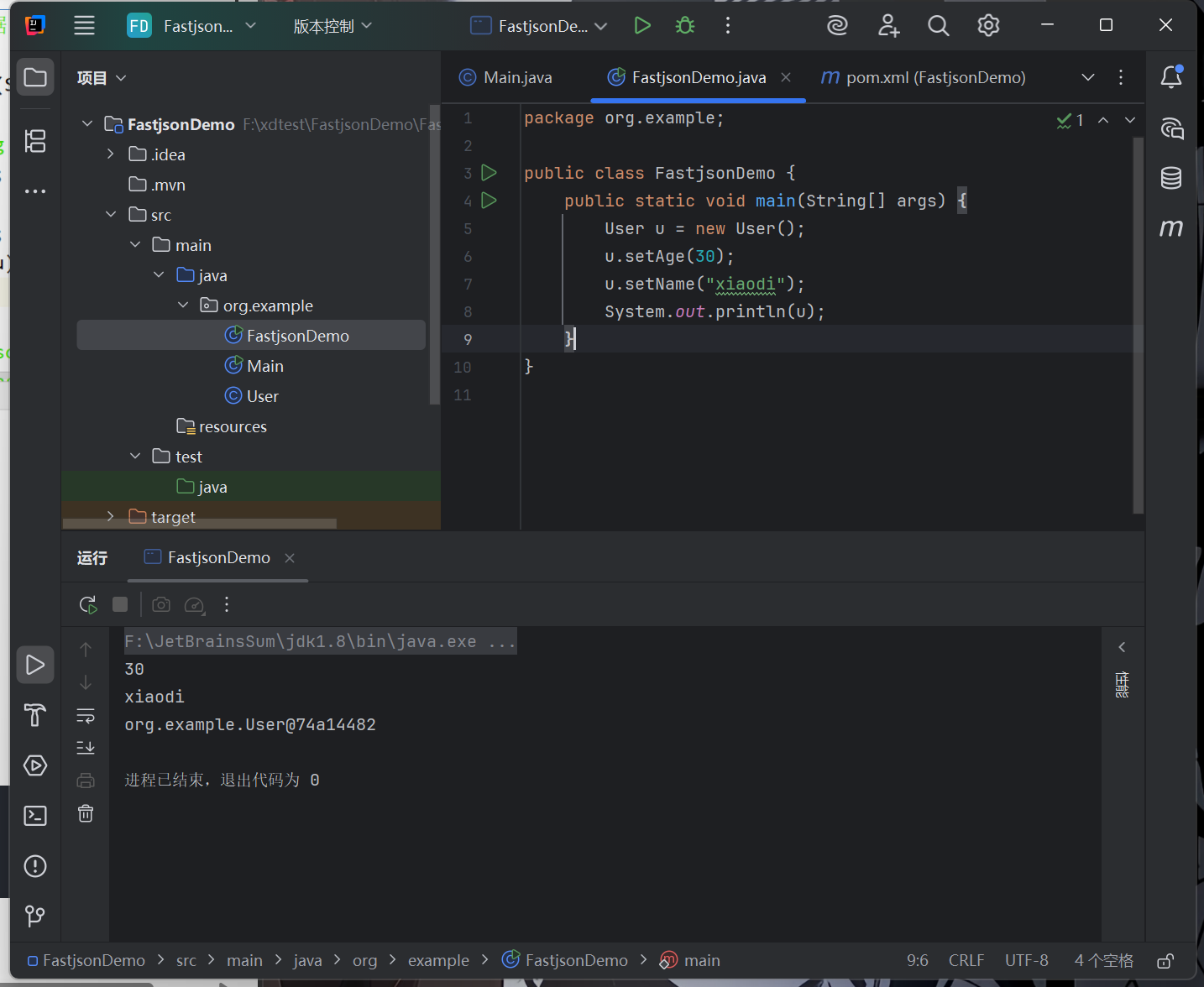Change UTF-8 file encoding in the status bar

(1027, 960)
